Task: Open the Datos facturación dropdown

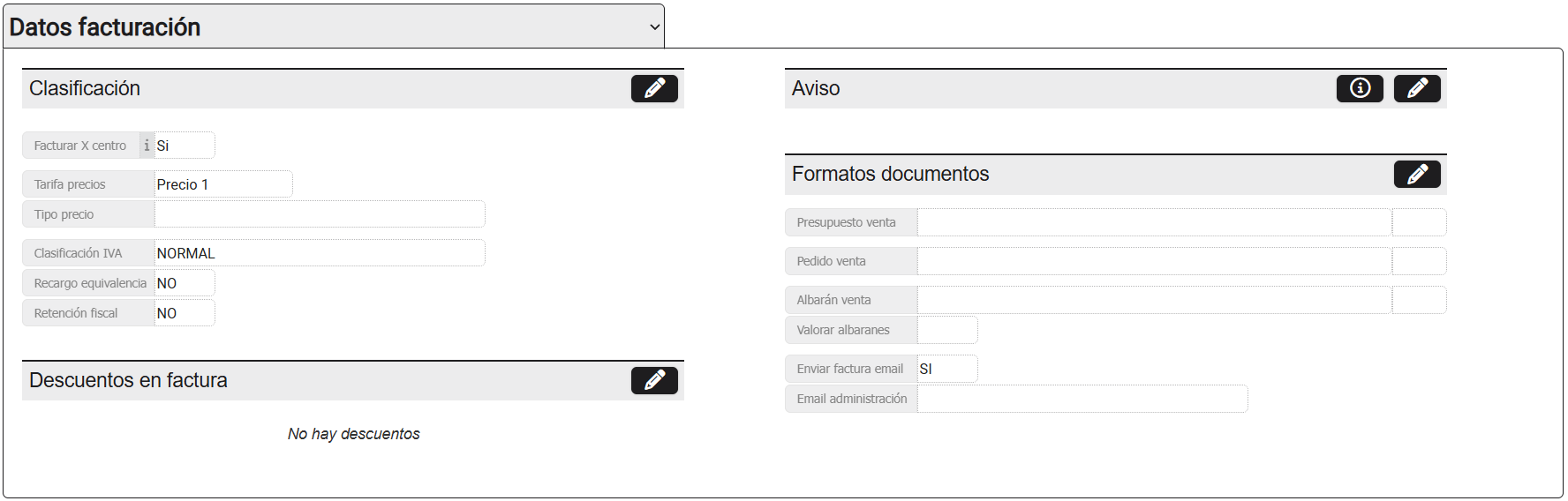Action: (x=334, y=26)
